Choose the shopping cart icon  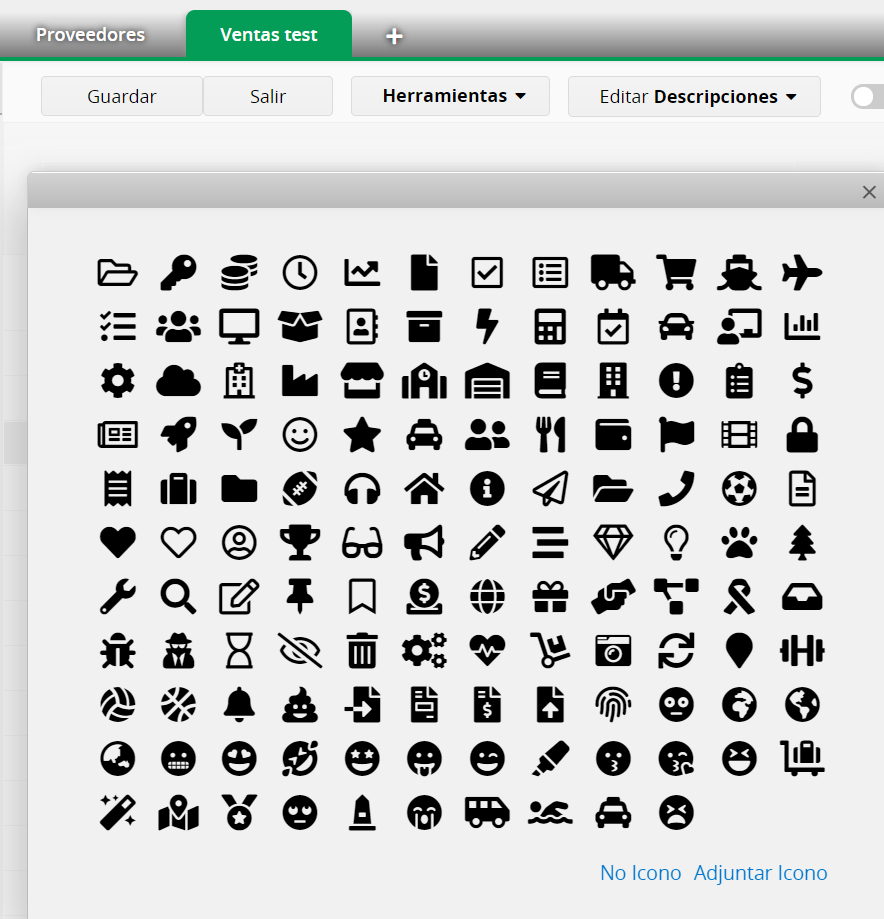click(x=676, y=272)
